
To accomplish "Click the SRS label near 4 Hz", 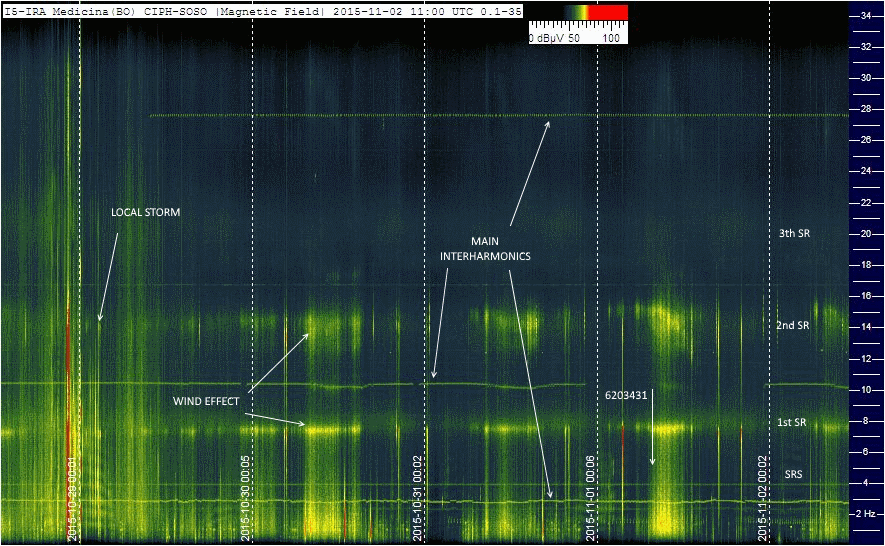I will click(x=792, y=474).
